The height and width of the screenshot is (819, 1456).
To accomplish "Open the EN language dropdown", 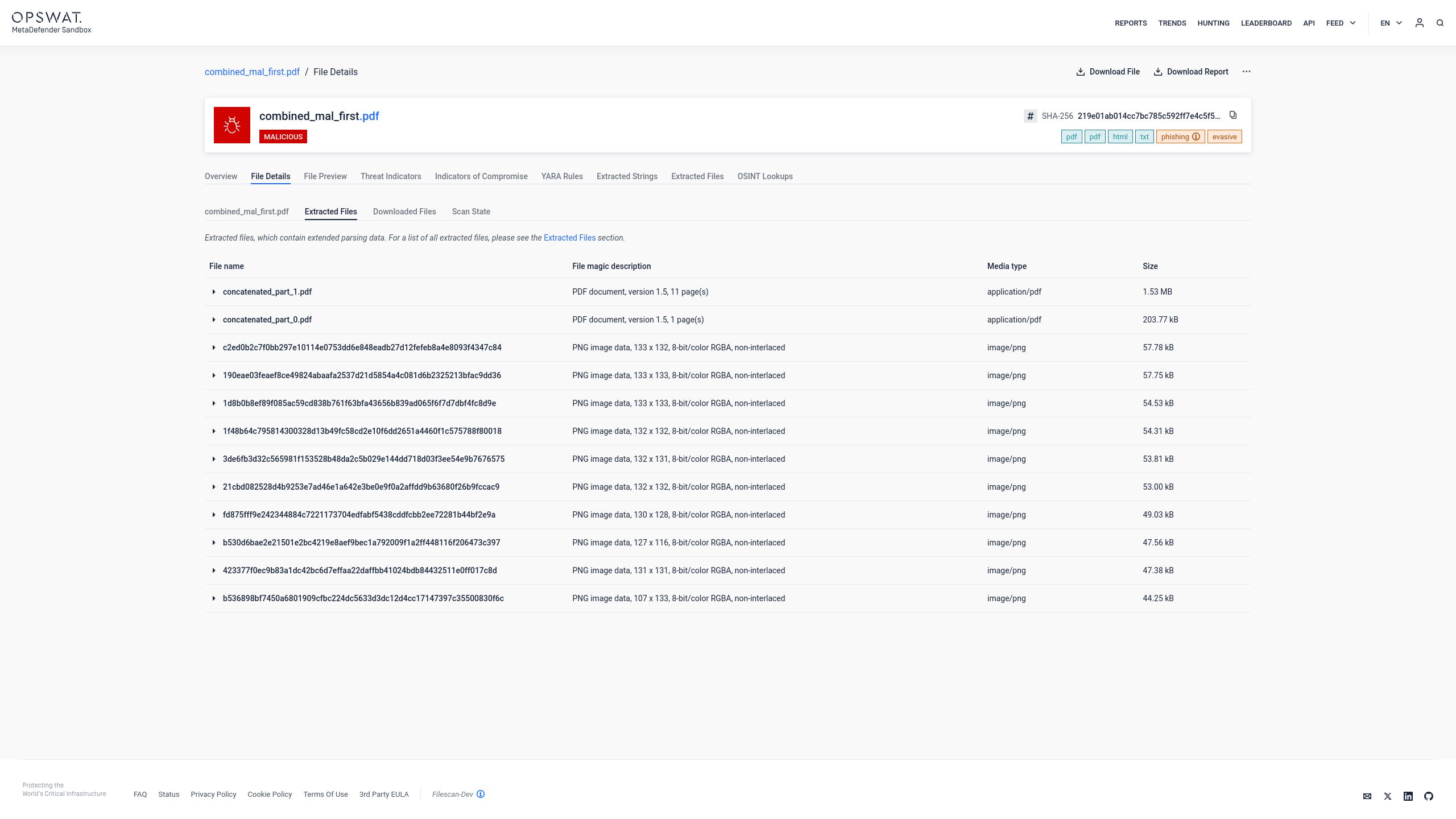I will (1391, 23).
